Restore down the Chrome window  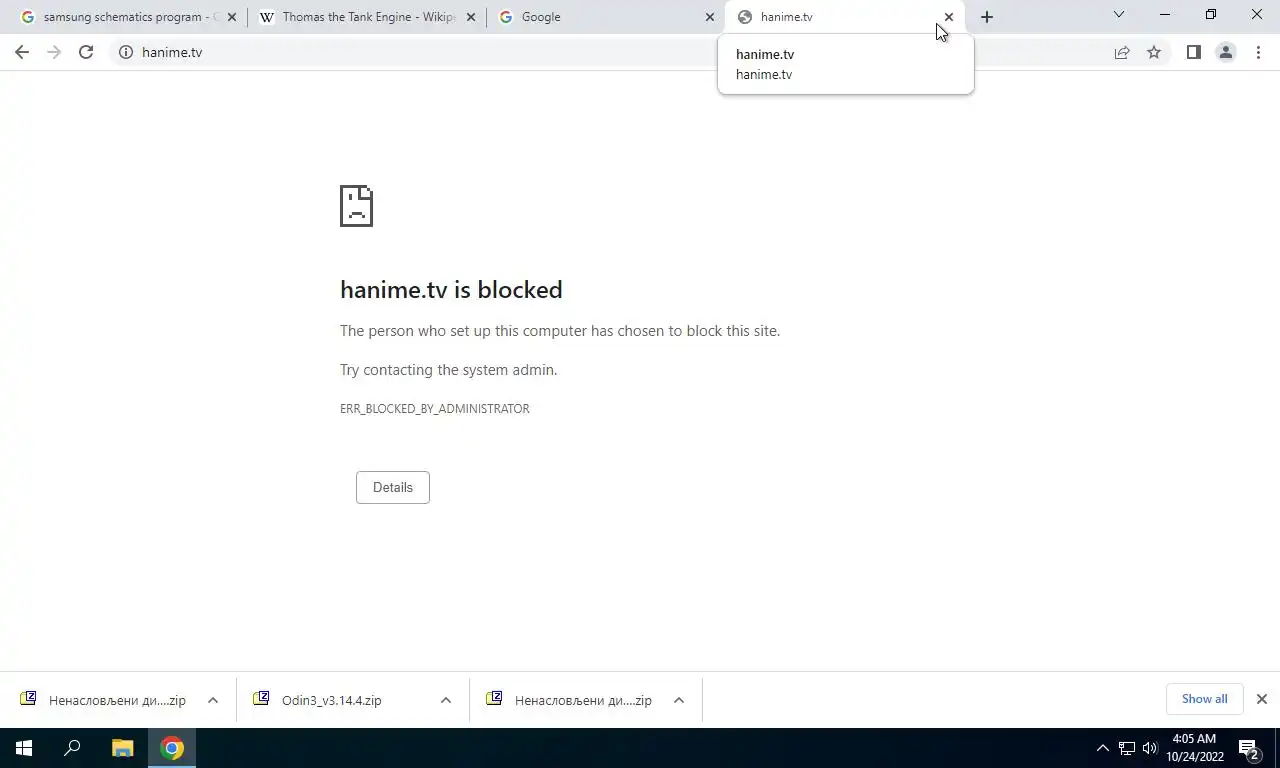1211,15
